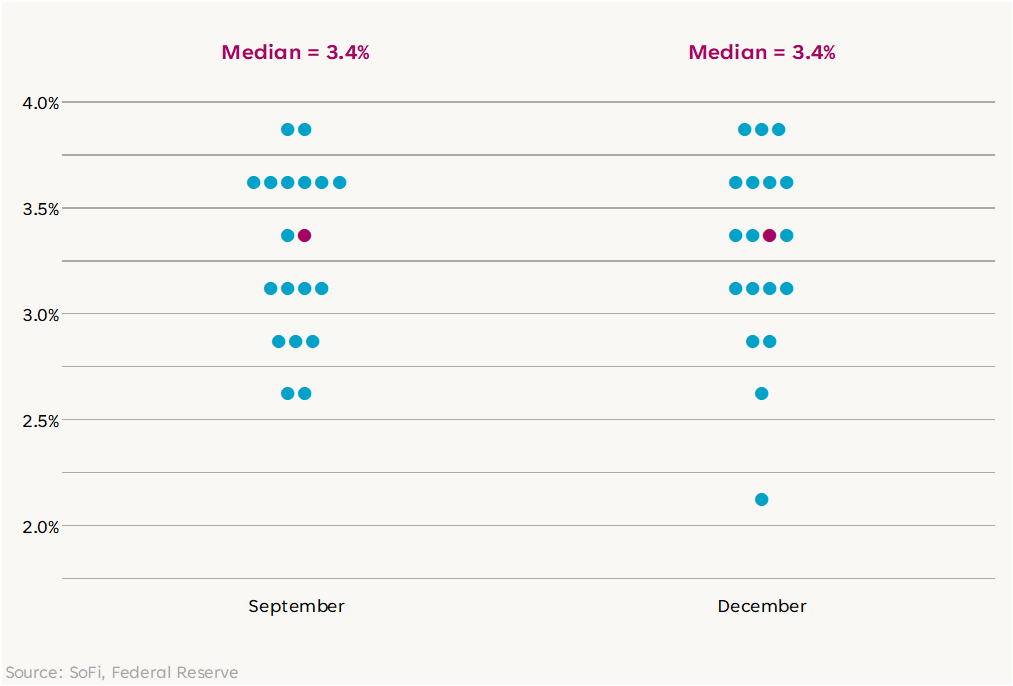Select the 3.5% y-axis label
The height and width of the screenshot is (686, 1013).
(x=41, y=208)
